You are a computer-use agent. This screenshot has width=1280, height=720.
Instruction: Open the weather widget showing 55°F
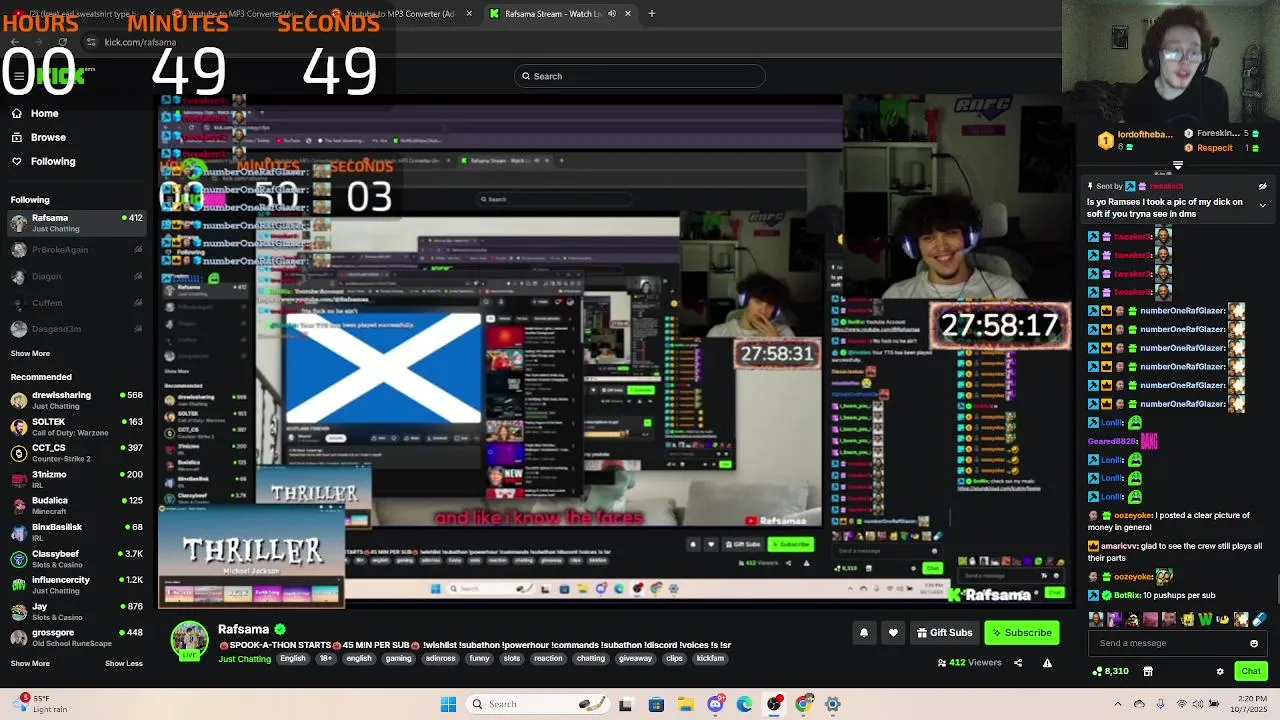point(38,704)
